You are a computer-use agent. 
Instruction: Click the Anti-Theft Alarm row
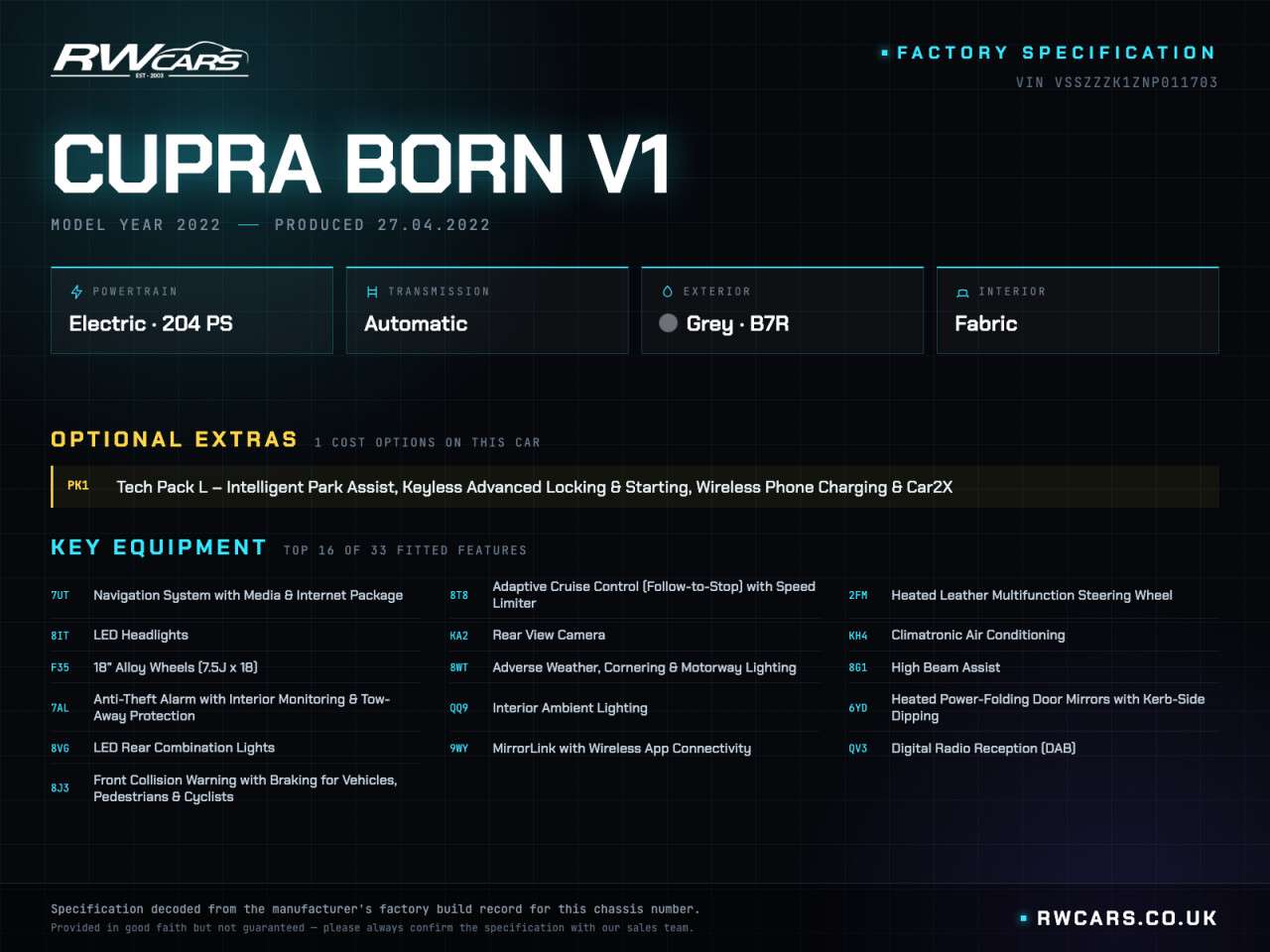pyautogui.click(x=235, y=708)
